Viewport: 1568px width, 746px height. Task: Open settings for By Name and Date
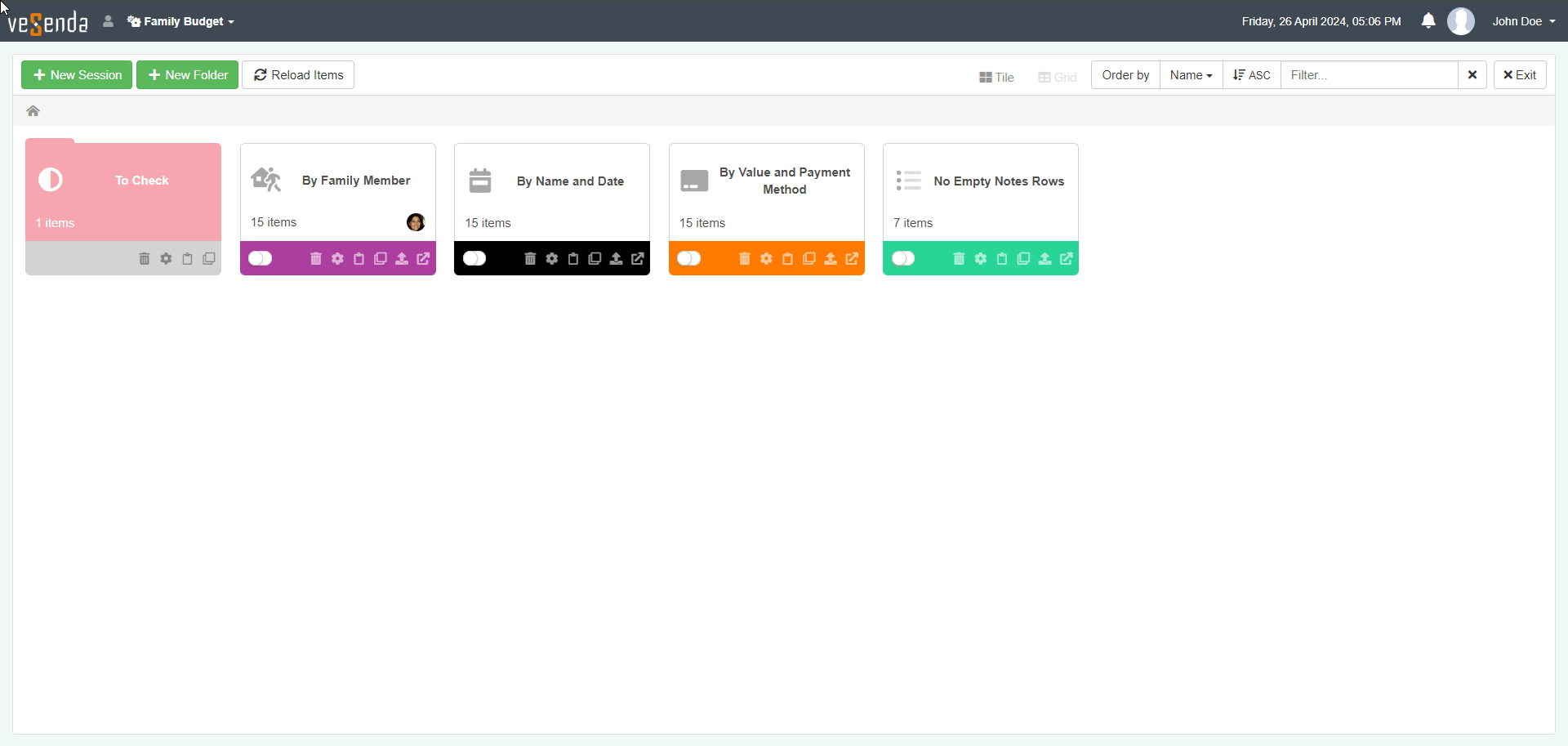552,259
